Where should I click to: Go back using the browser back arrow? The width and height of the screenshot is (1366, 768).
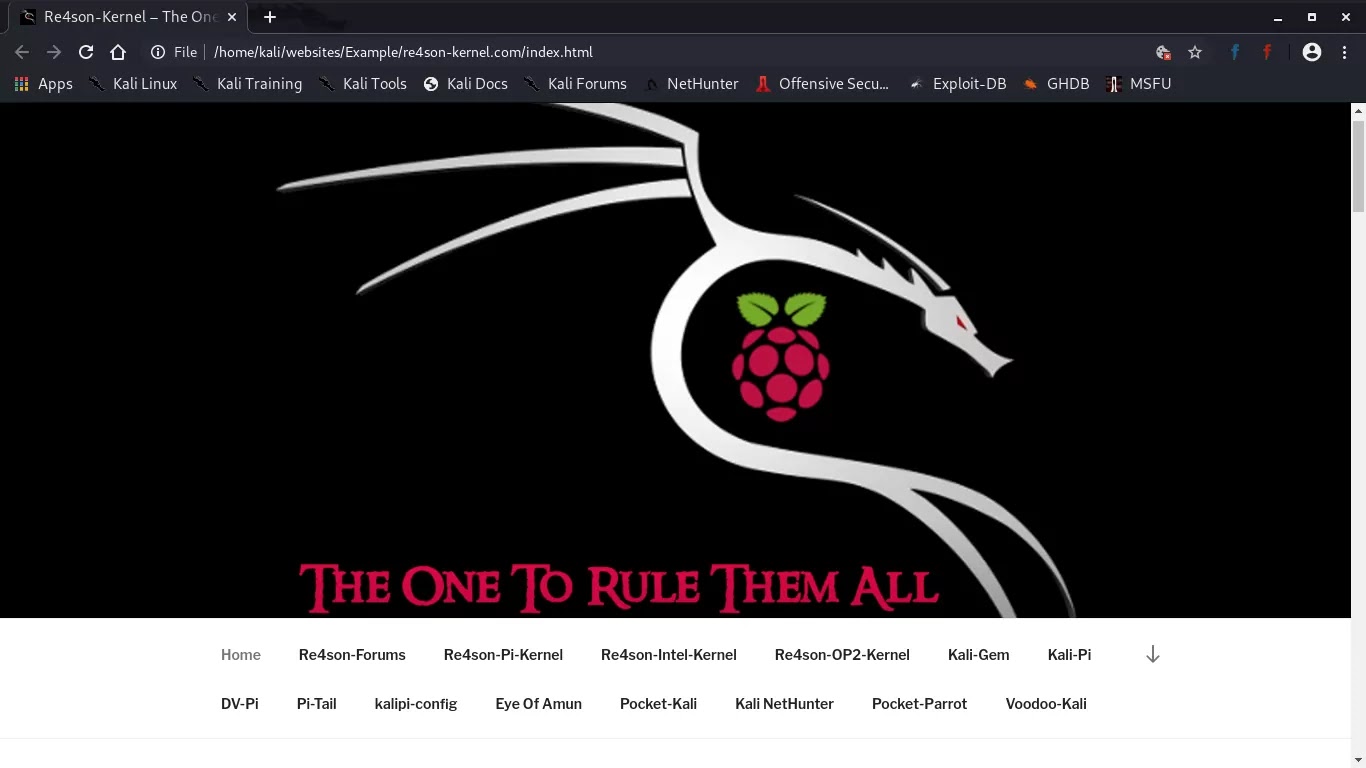(x=22, y=52)
